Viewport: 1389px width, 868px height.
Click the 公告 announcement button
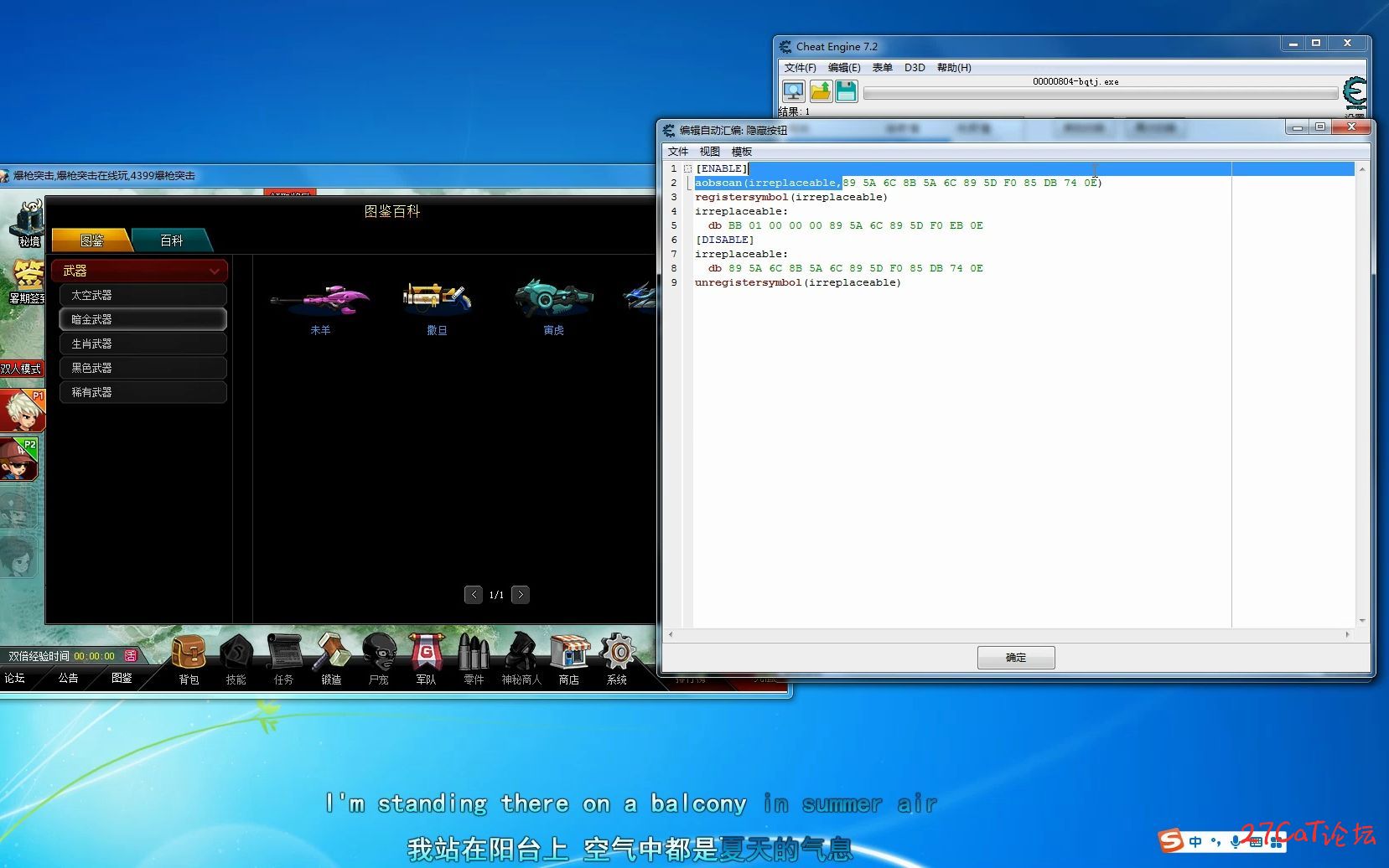(68, 678)
